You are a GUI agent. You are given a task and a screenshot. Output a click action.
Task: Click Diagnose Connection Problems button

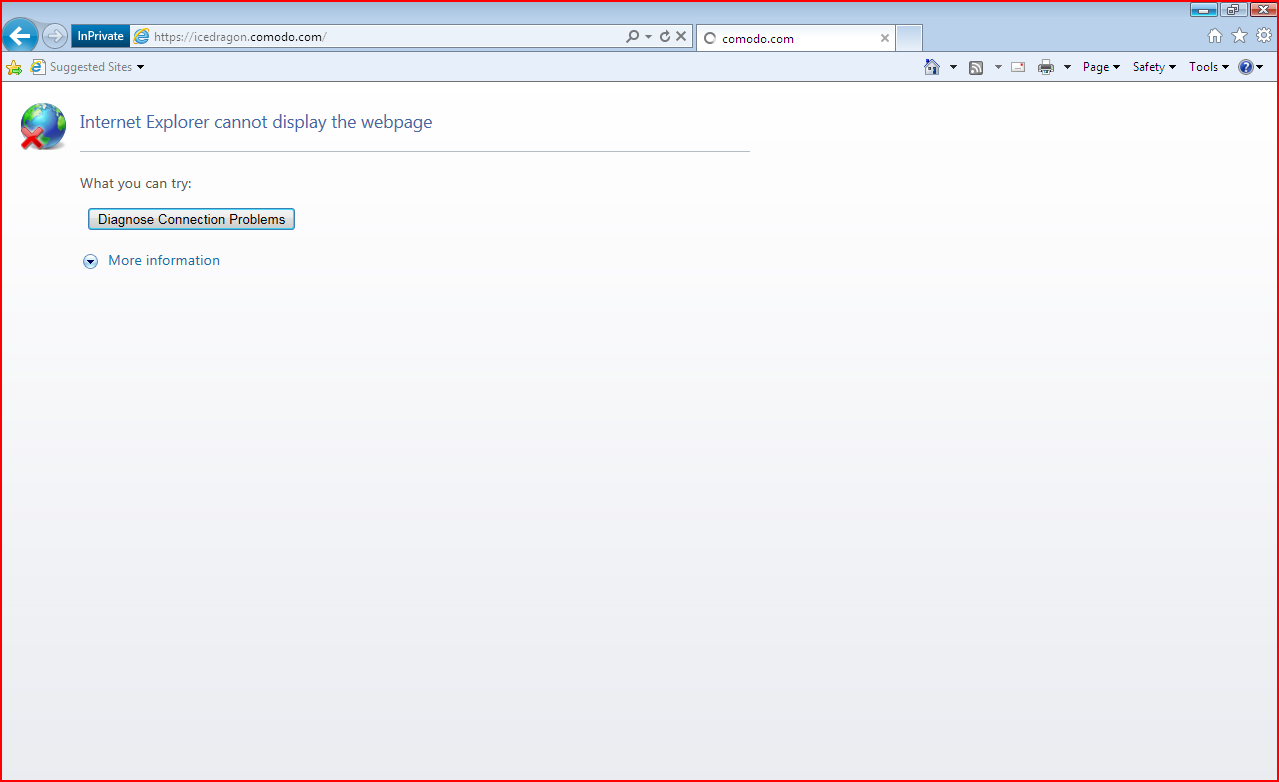click(x=191, y=219)
